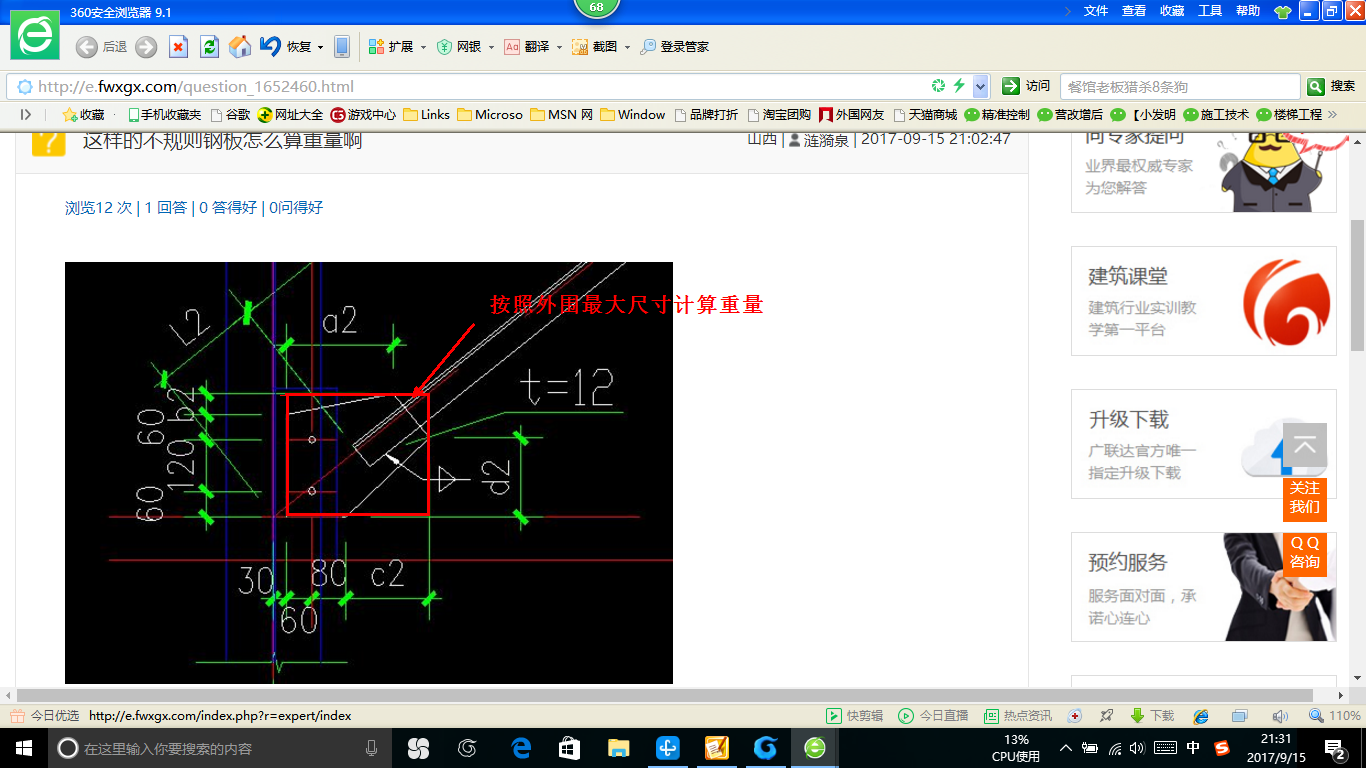Click the back-to-top arrow button
The height and width of the screenshot is (768, 1366).
tap(1305, 446)
